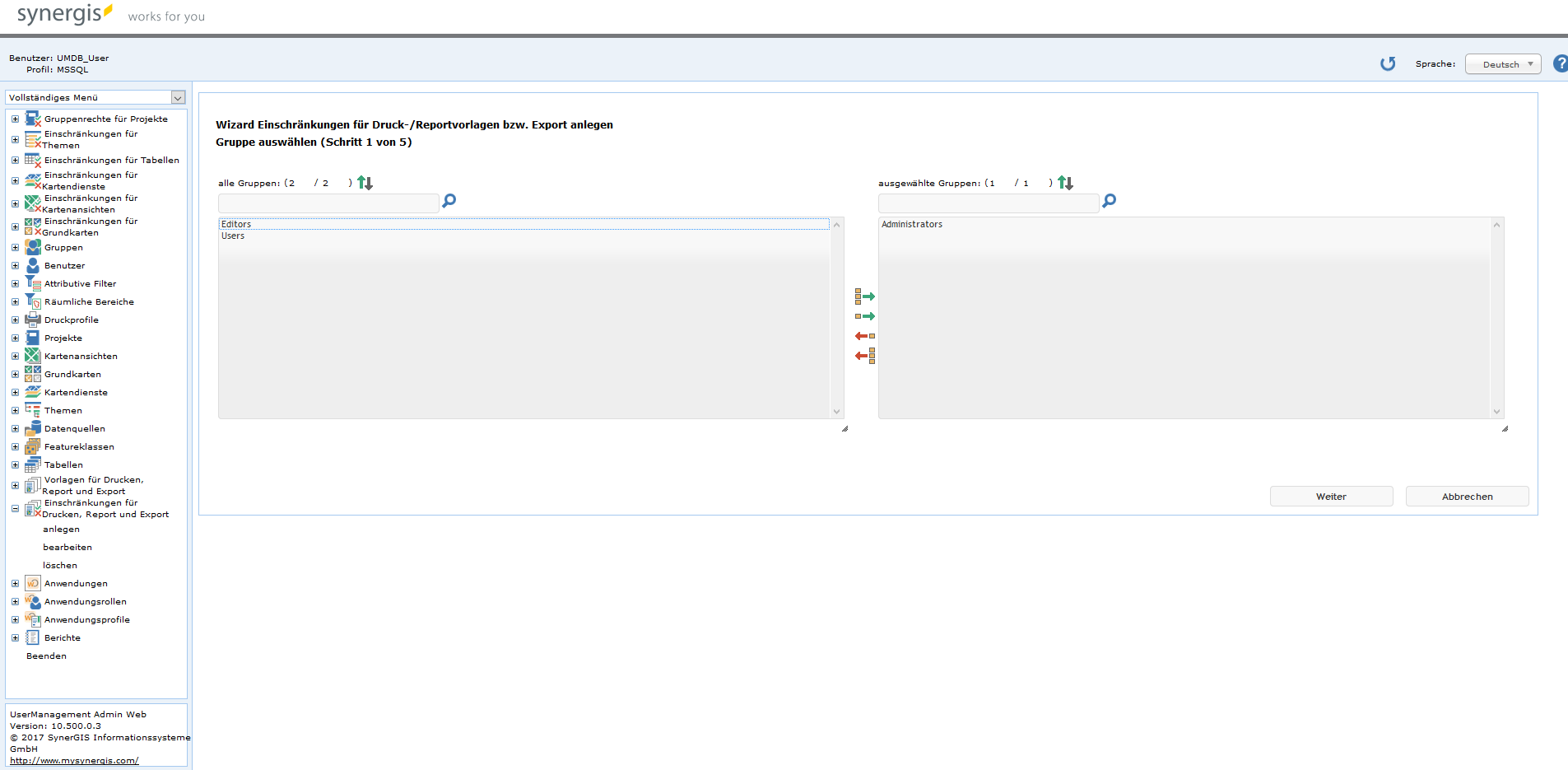The image size is (1568, 770).
Task: Click the refresh arrow icon beside Sprache
Action: (x=1388, y=63)
